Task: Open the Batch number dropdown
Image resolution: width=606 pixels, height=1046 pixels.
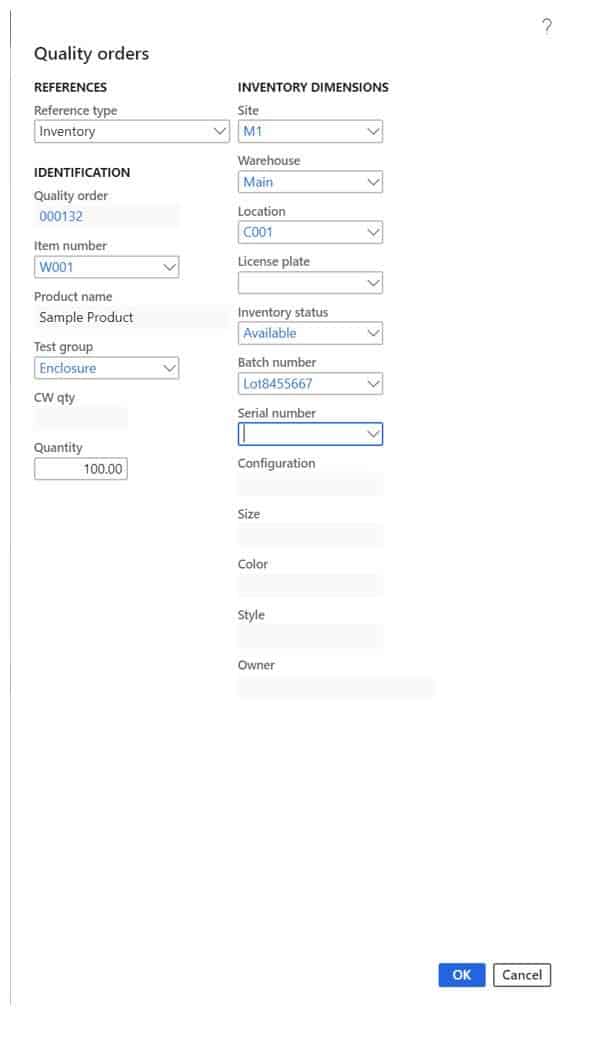Action: click(x=373, y=384)
